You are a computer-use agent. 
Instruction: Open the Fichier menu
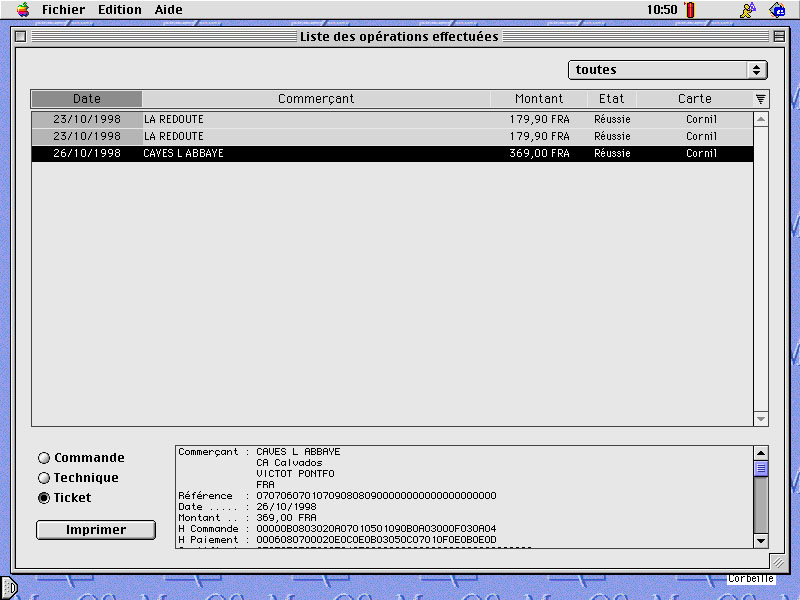click(63, 10)
